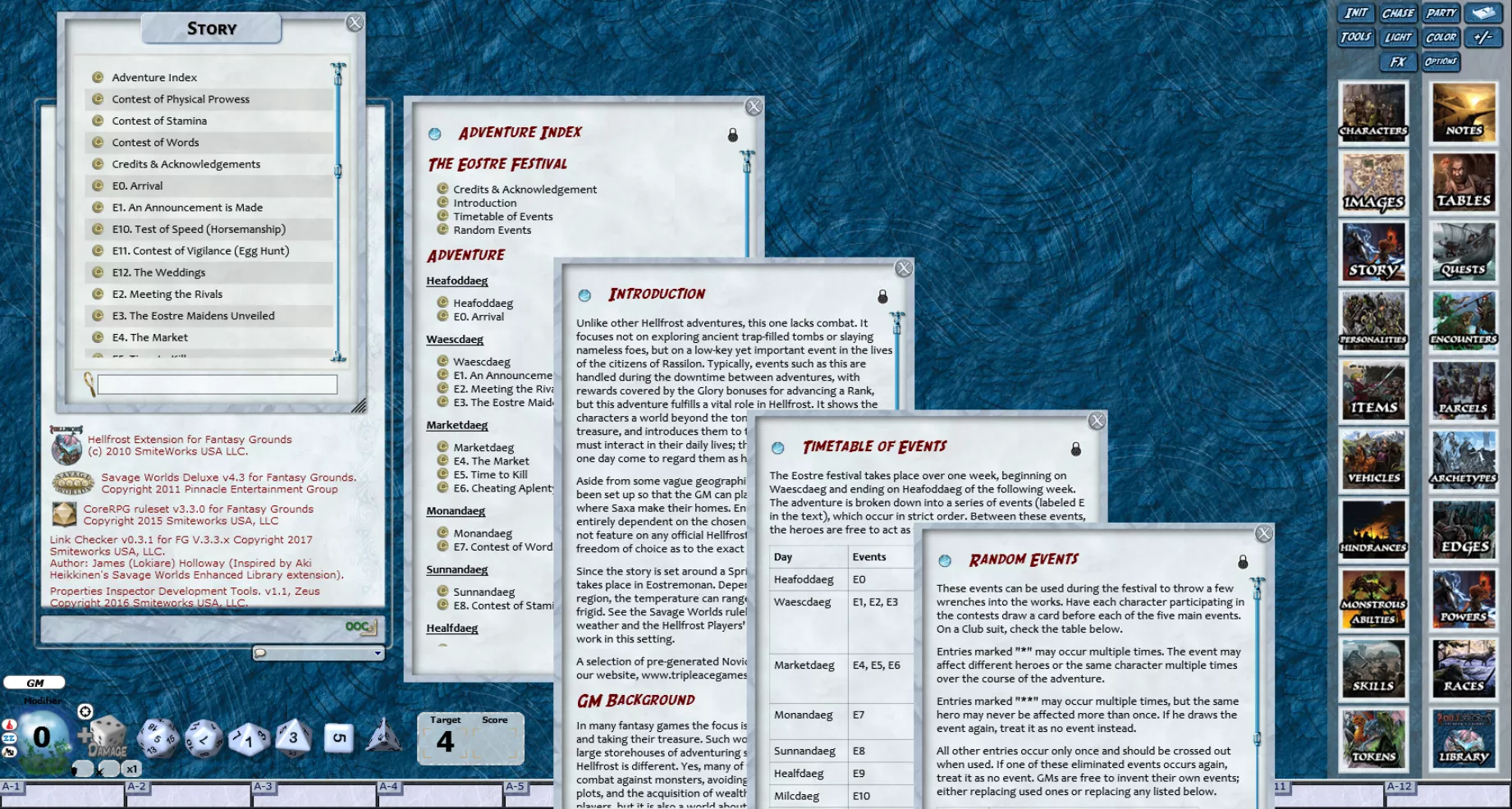Pick the d10 die

click(248, 739)
